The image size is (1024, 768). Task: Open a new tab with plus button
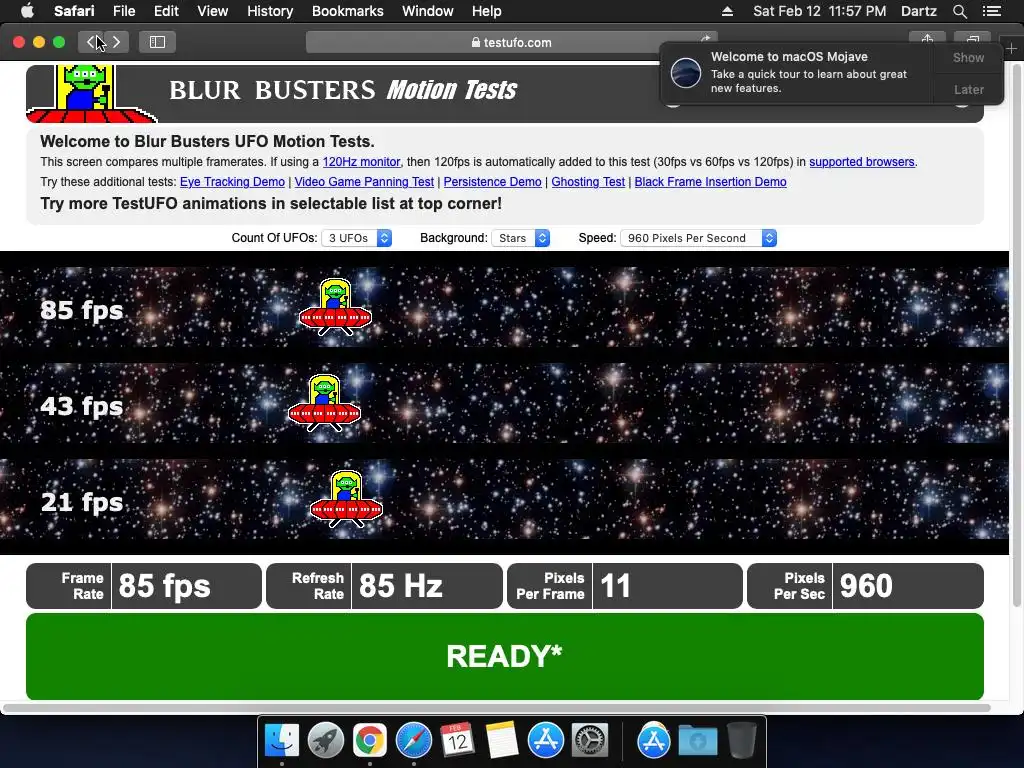tap(1011, 48)
